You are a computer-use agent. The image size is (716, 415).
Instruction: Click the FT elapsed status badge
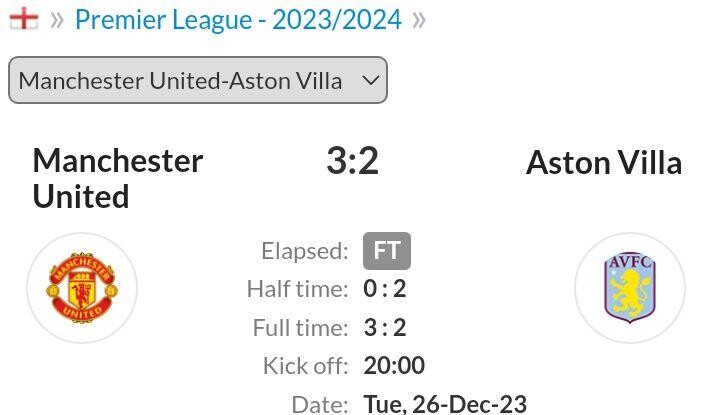[x=387, y=251]
